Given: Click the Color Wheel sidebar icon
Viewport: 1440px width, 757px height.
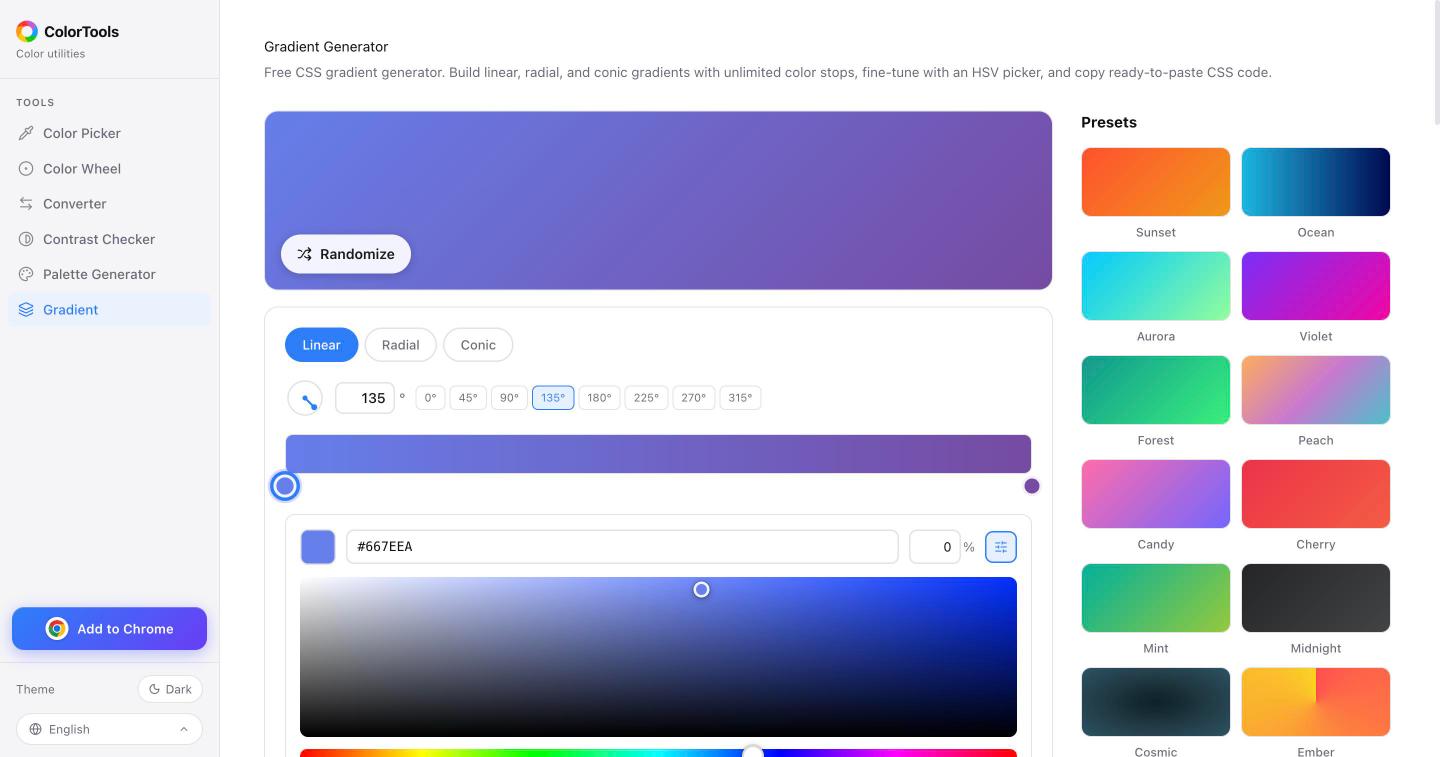Looking at the screenshot, I should pyautogui.click(x=26, y=169).
